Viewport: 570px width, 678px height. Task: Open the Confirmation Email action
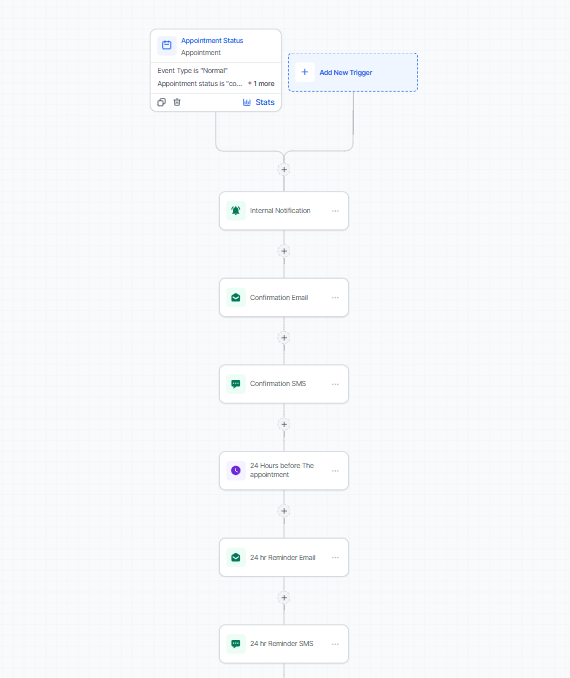tap(284, 297)
